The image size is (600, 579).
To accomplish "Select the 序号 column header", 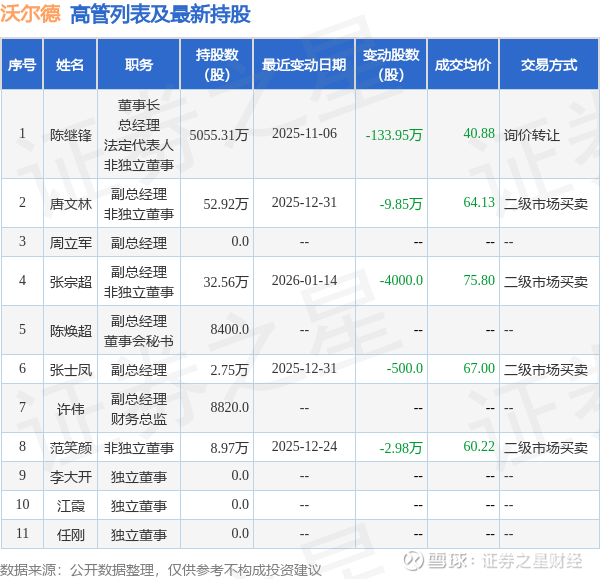I will [22, 64].
